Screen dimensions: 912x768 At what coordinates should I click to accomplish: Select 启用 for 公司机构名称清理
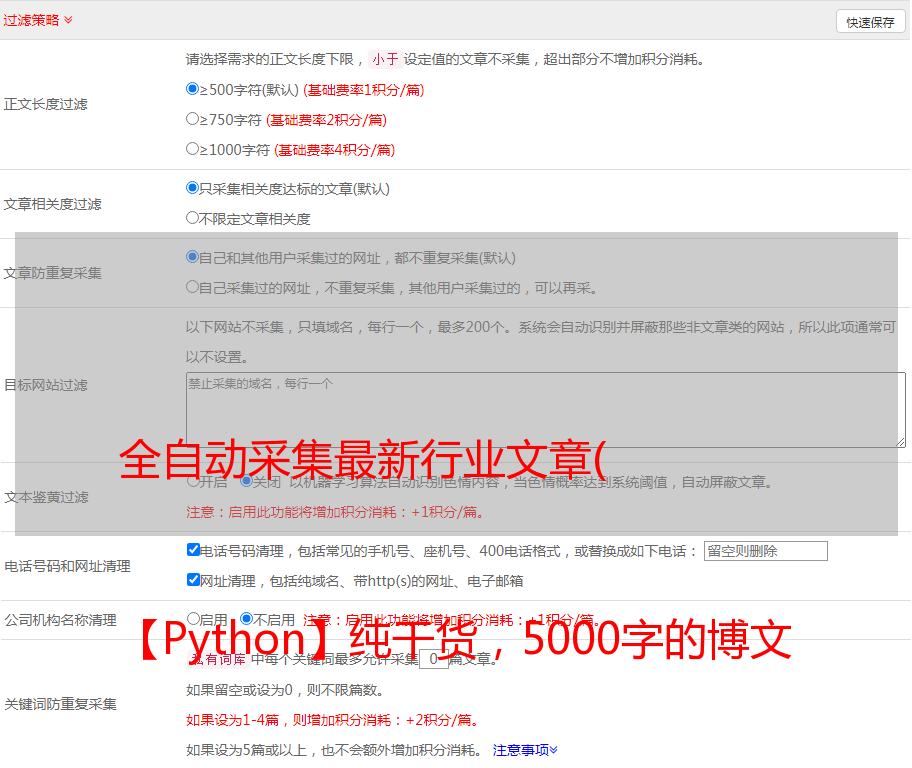pyautogui.click(x=193, y=618)
